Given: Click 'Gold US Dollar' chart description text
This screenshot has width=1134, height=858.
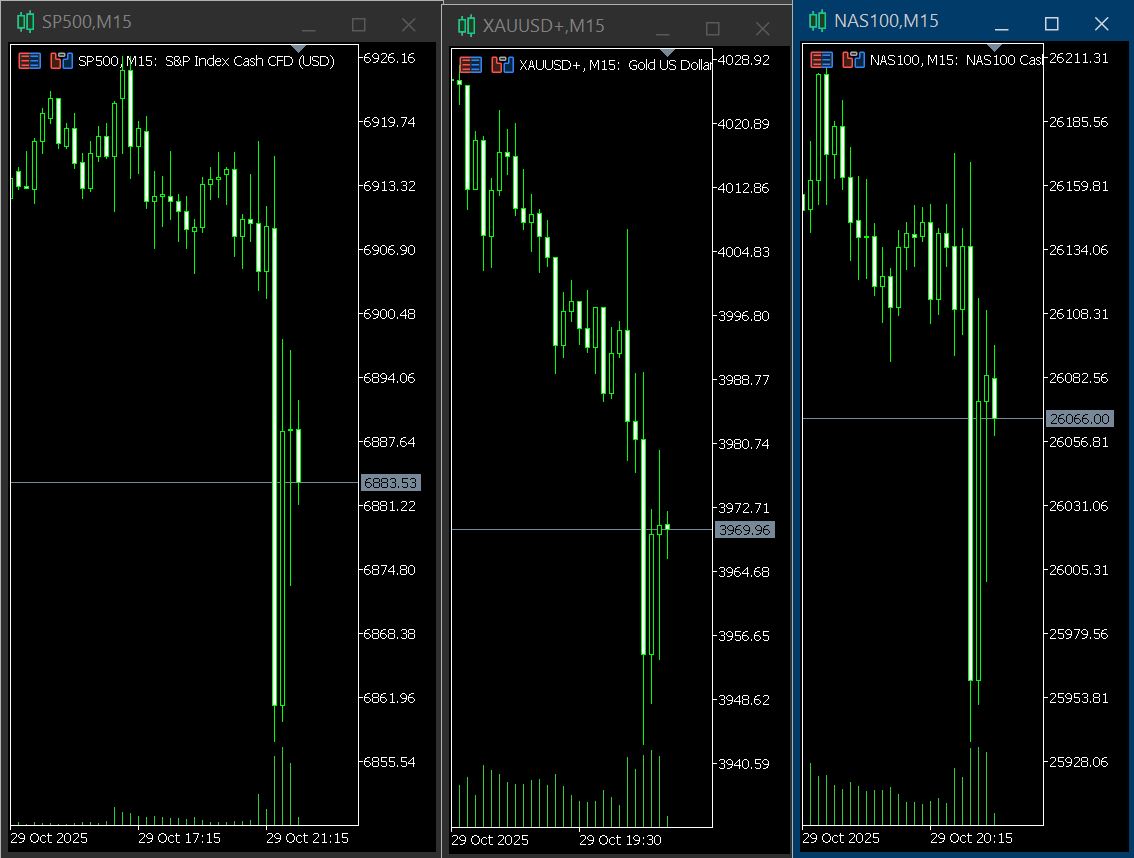Looking at the screenshot, I should [670, 65].
